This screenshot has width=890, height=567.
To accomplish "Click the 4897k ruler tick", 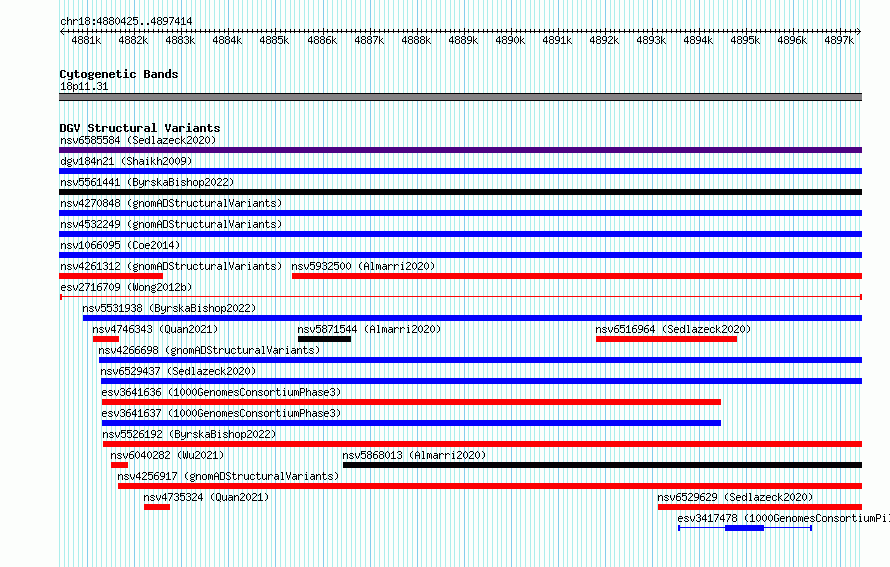I will 839,40.
